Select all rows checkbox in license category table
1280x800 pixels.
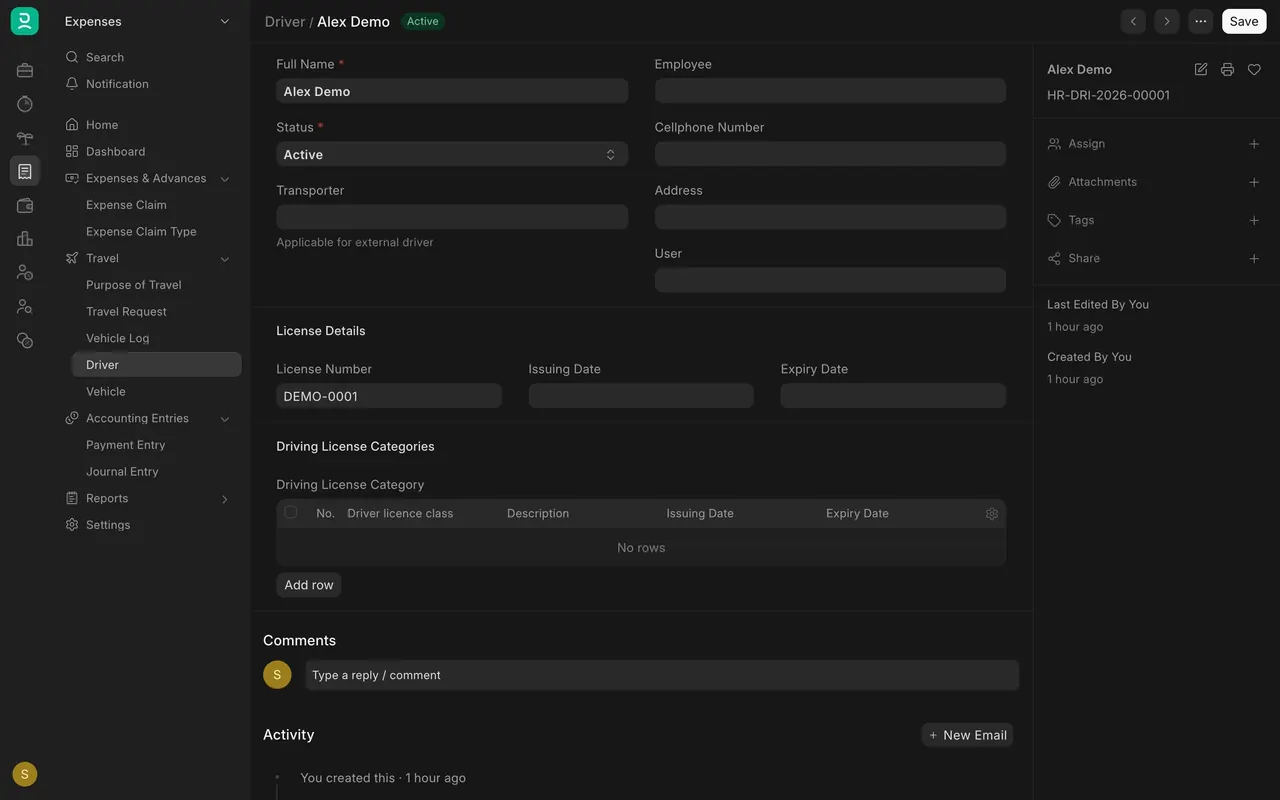(291, 512)
